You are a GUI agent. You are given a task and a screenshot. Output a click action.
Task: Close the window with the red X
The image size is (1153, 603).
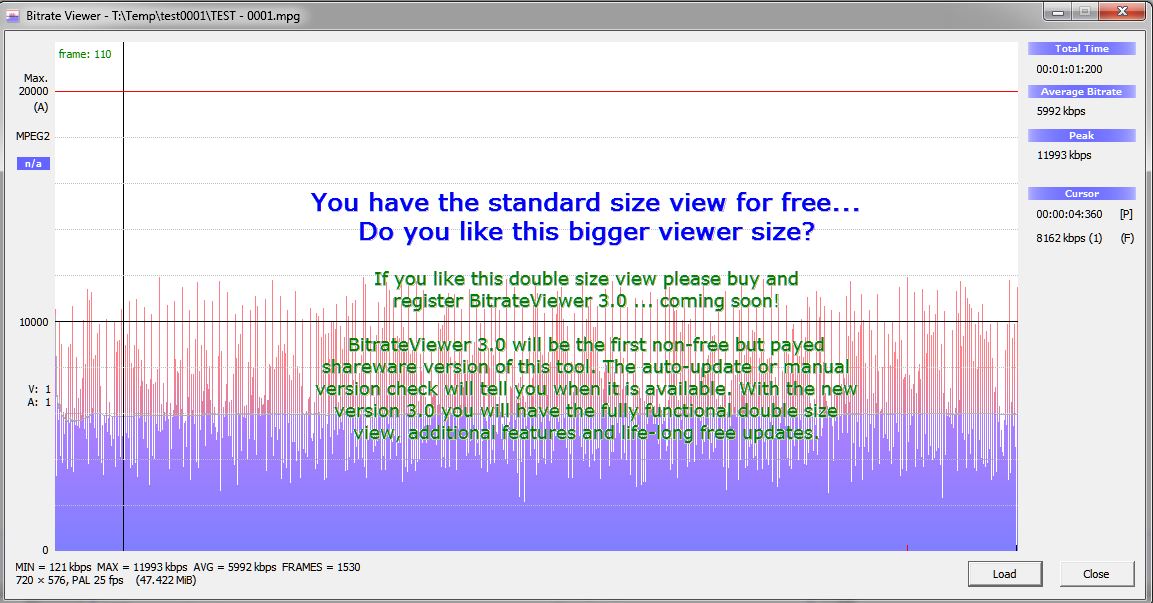(1122, 13)
